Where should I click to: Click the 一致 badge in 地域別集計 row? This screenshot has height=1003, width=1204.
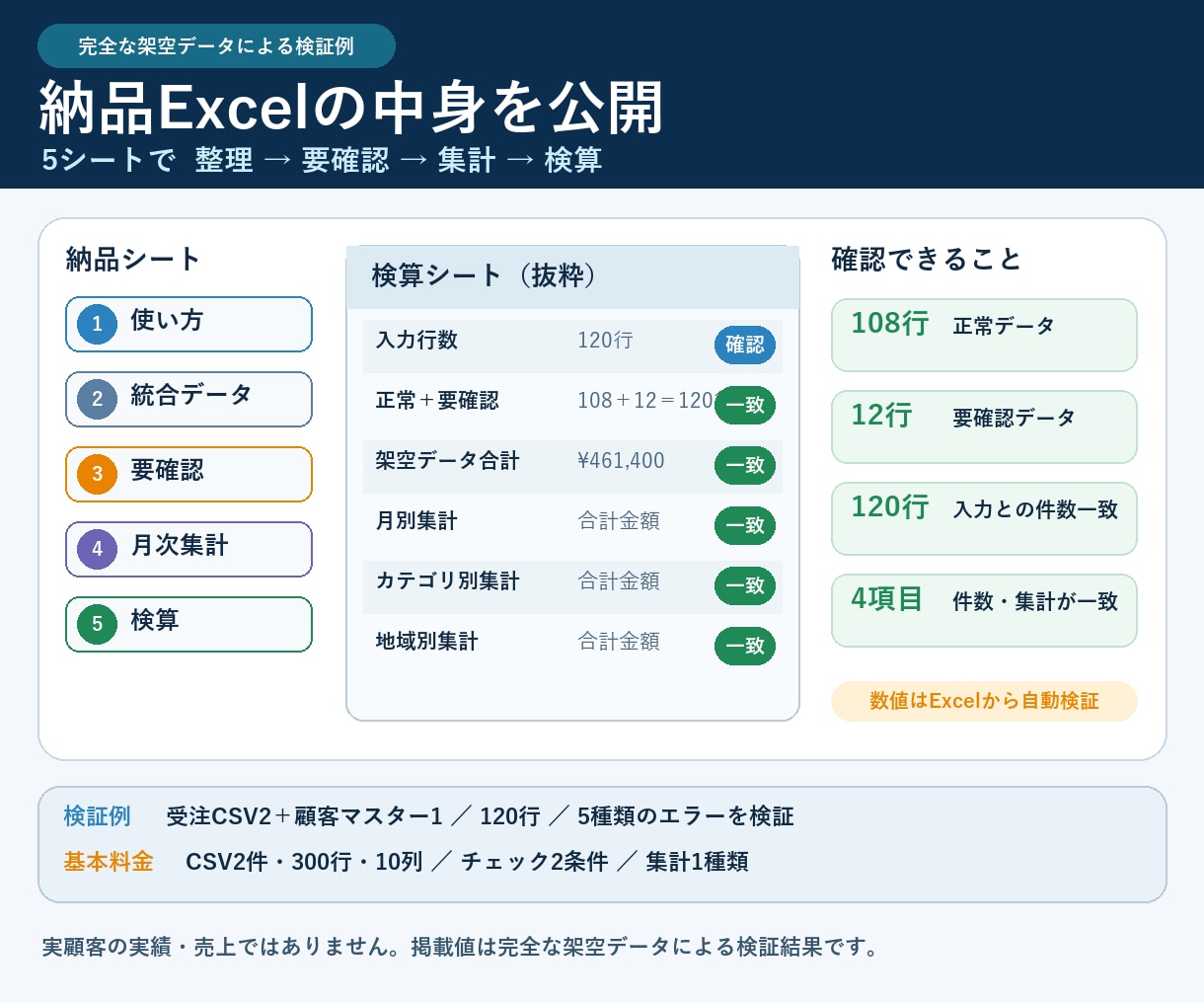pyautogui.click(x=745, y=646)
